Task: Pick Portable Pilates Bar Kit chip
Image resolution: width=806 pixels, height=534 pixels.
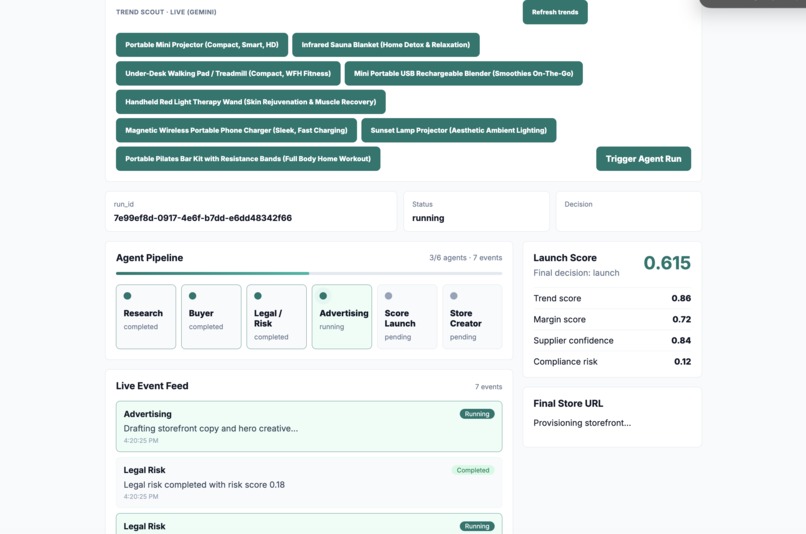Action: [248, 159]
